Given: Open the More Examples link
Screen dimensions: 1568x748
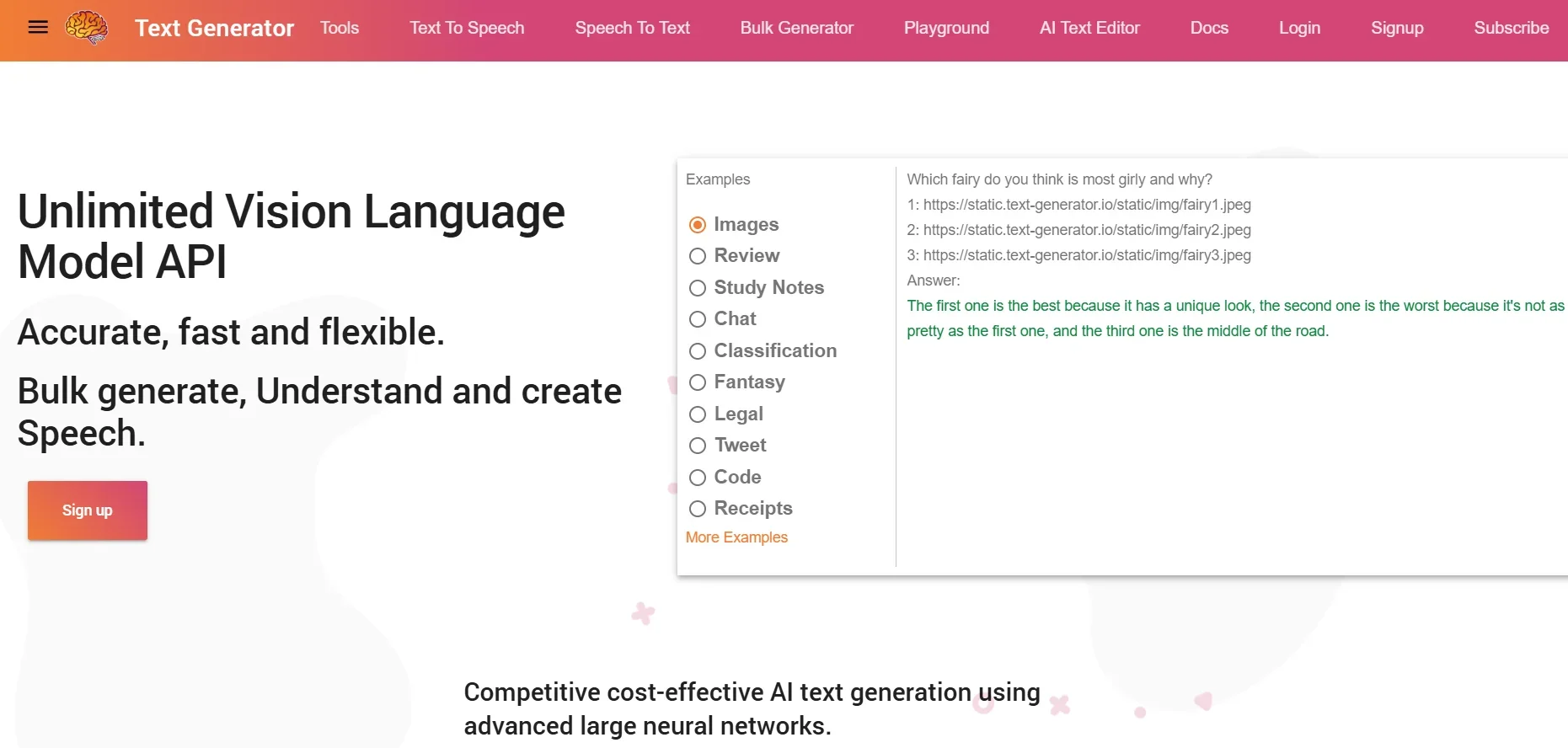Looking at the screenshot, I should point(736,537).
